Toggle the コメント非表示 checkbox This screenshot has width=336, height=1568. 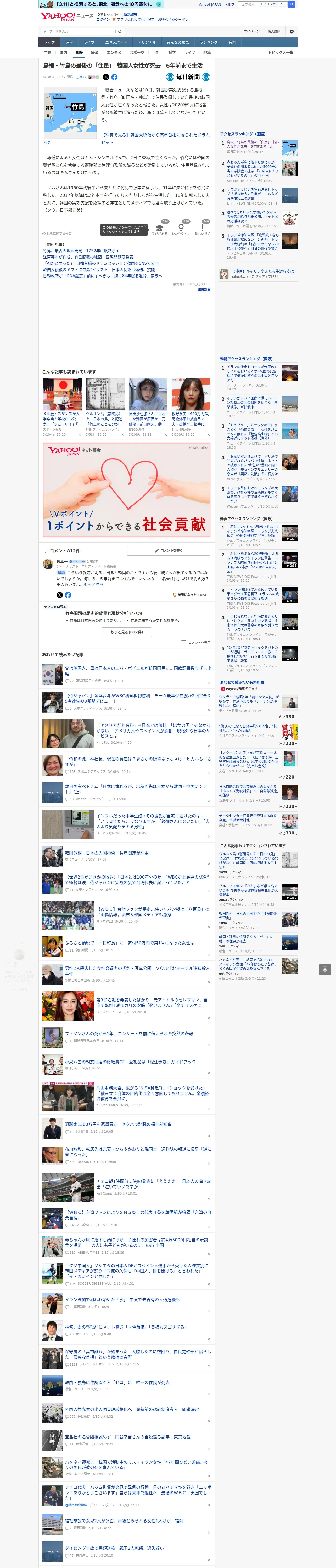[183, 643]
